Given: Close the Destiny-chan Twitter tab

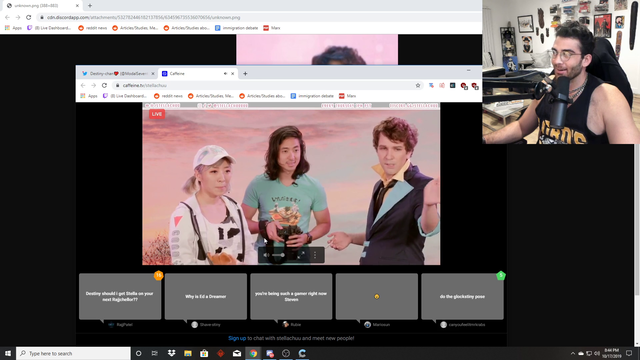Looking at the screenshot, I should tap(153, 74).
